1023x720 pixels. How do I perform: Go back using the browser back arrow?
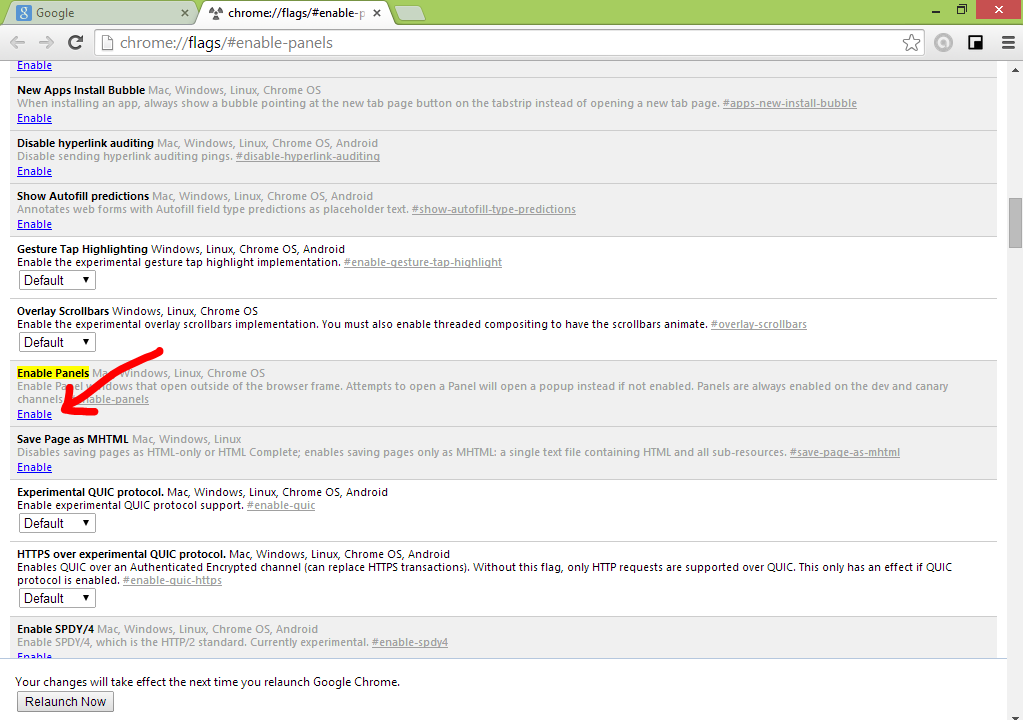point(18,42)
